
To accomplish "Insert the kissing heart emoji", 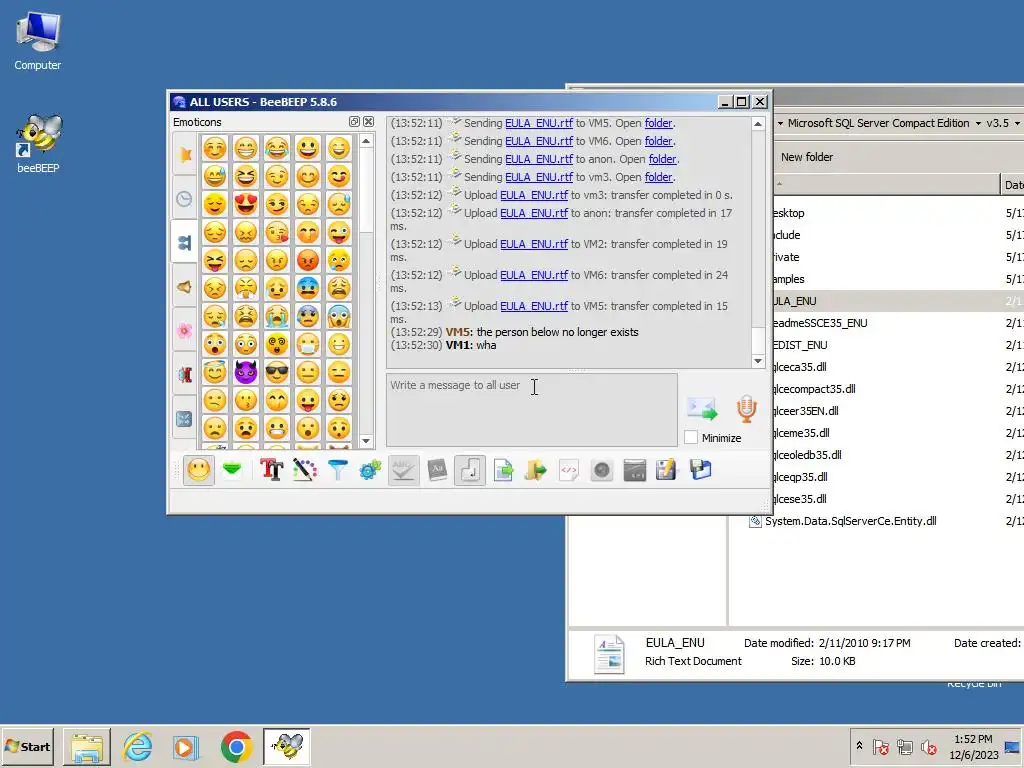I will 277,232.
